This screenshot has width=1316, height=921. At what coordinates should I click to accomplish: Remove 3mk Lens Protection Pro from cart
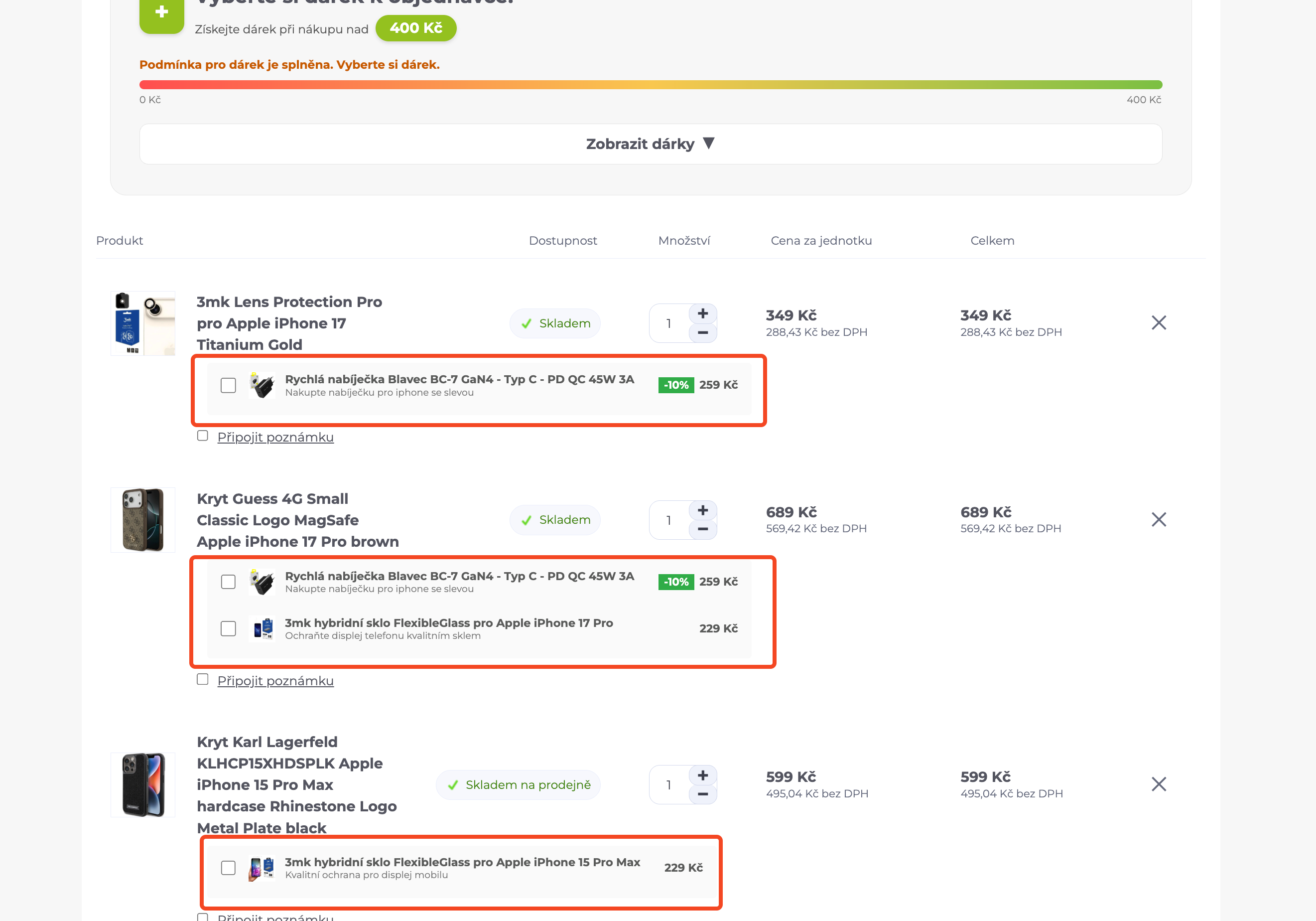point(1159,322)
